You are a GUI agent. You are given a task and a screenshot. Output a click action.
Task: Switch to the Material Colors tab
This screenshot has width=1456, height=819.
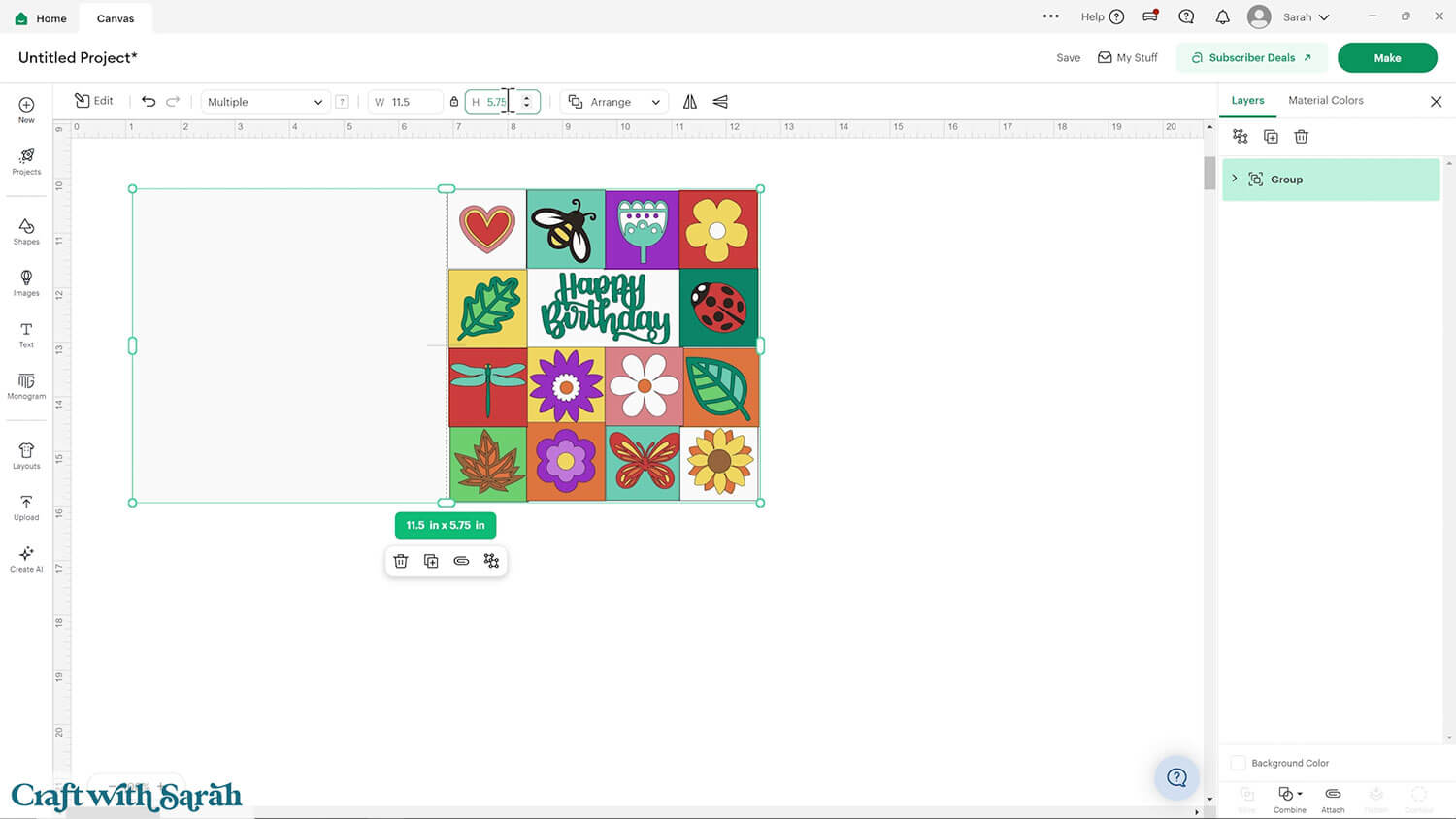click(x=1325, y=100)
